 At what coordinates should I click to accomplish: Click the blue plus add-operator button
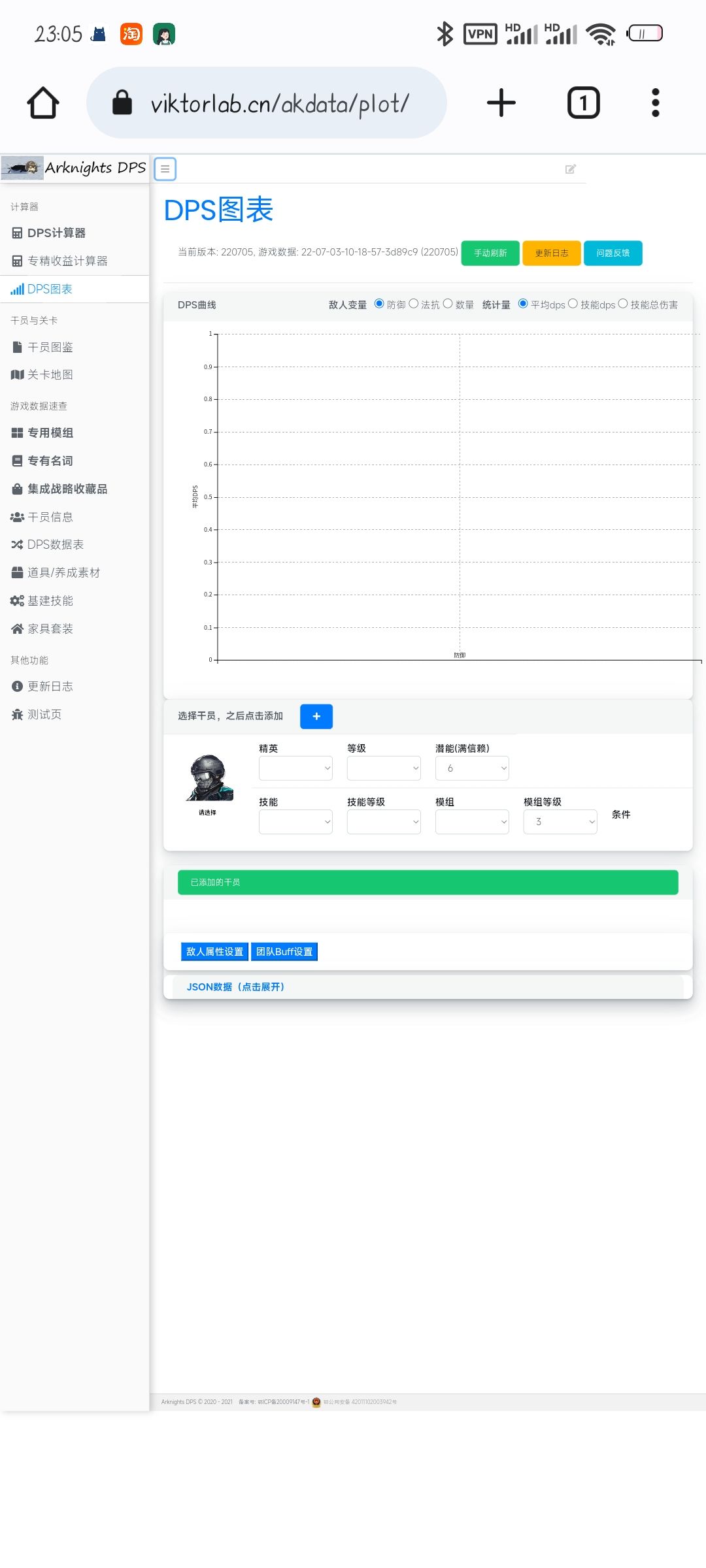click(x=316, y=717)
